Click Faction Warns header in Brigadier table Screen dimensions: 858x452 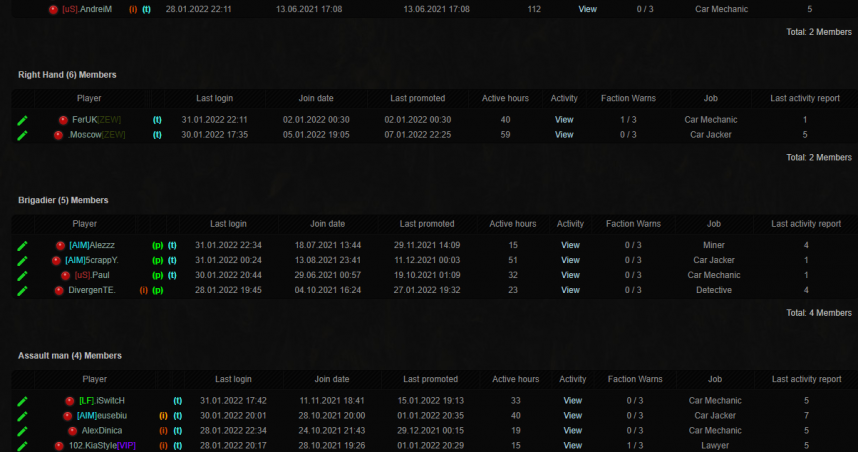633,224
